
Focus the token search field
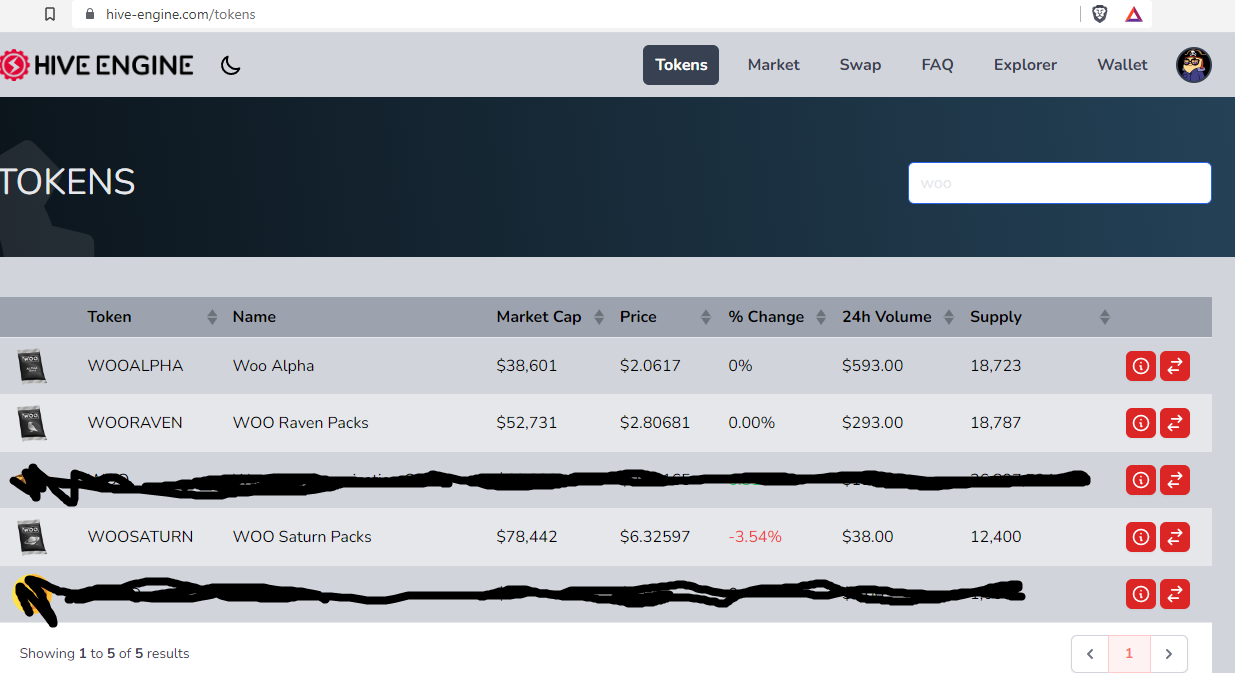click(x=1060, y=183)
